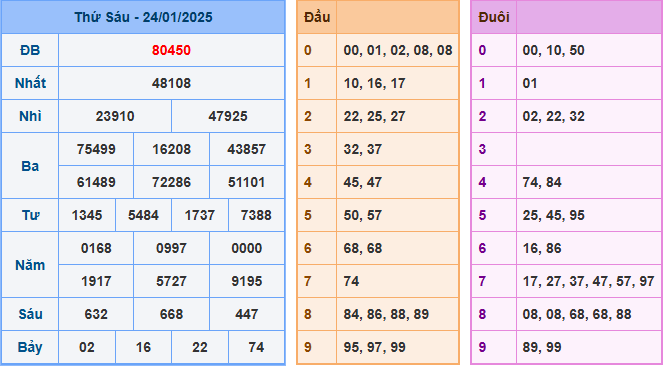Click Đầu values 10, 16, 17
Screen dimensions: 663x366
pos(374,83)
